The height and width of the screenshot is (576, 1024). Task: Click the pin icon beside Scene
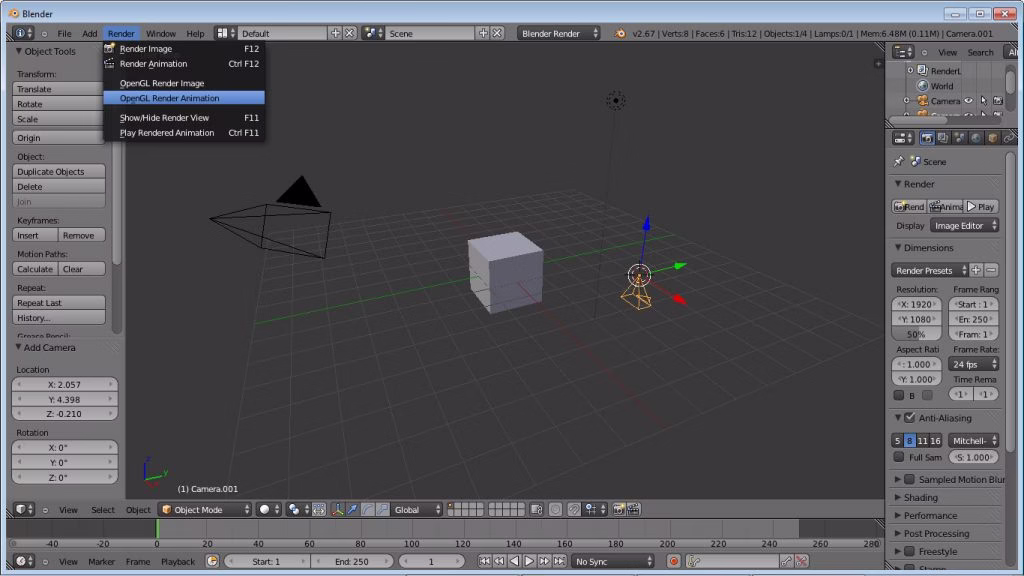[x=899, y=161]
